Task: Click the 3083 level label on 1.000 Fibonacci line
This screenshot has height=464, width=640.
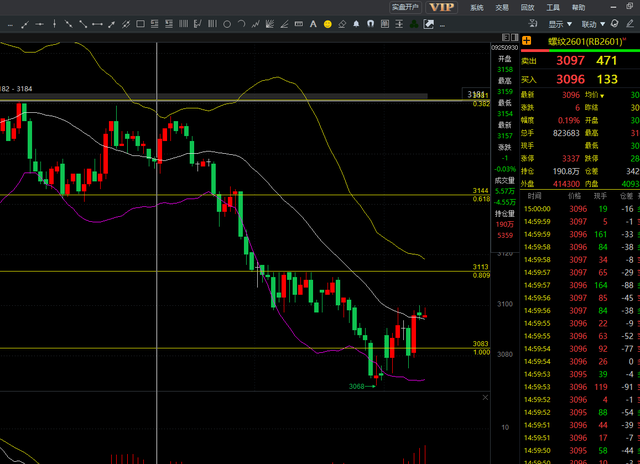Action: point(480,344)
